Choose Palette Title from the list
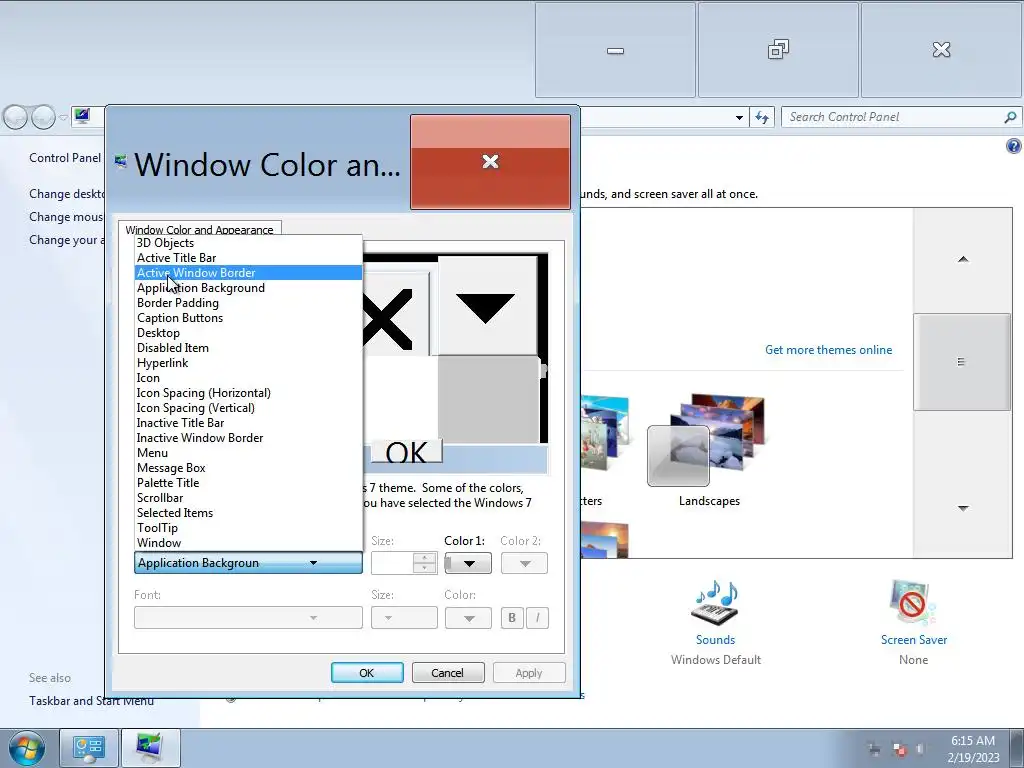Viewport: 1024px width, 768px height. pyautogui.click(x=248, y=483)
